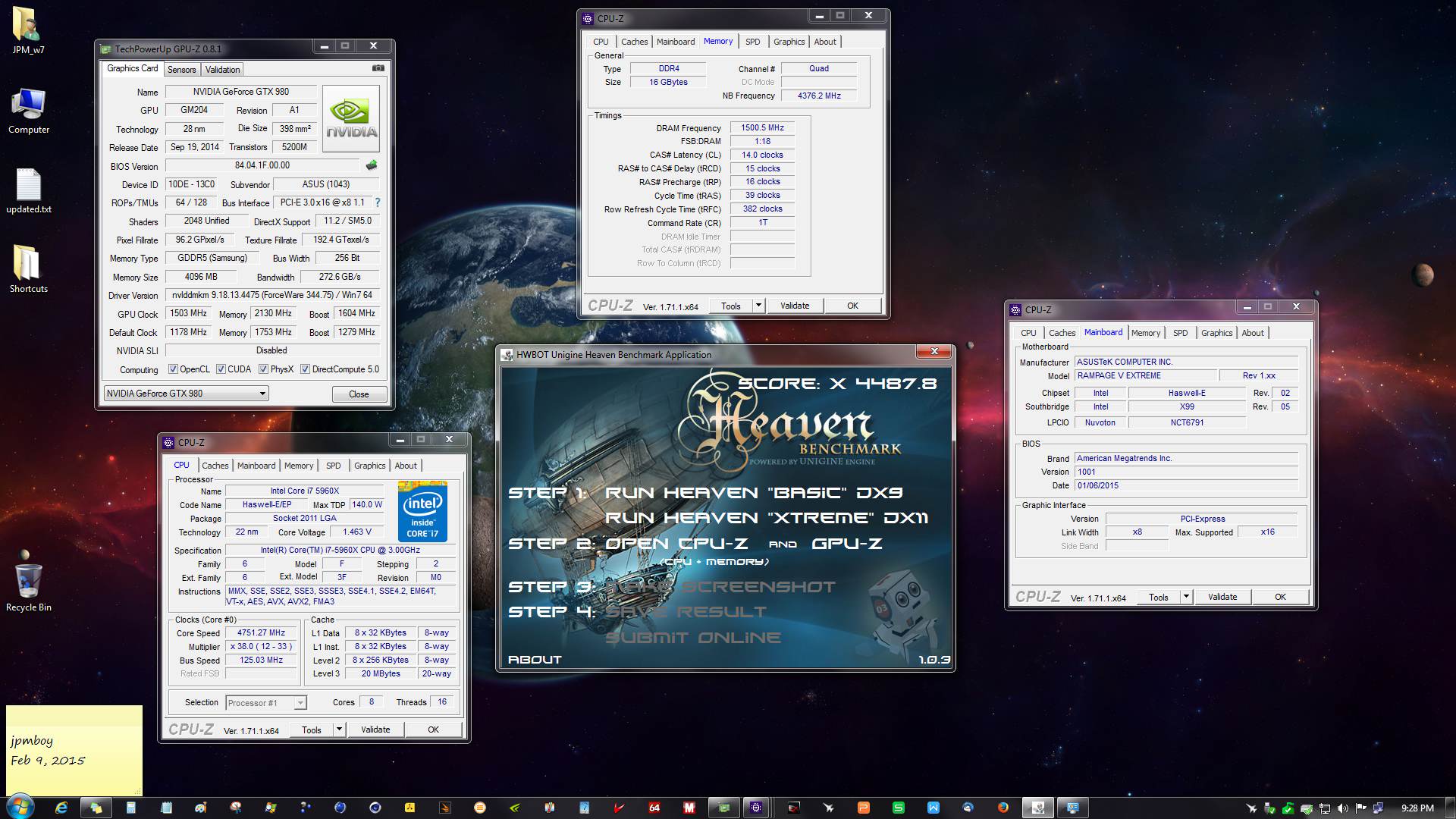Open Graphics tab in CPU-Z Mainboard window
1456x819 pixels.
1217,333
